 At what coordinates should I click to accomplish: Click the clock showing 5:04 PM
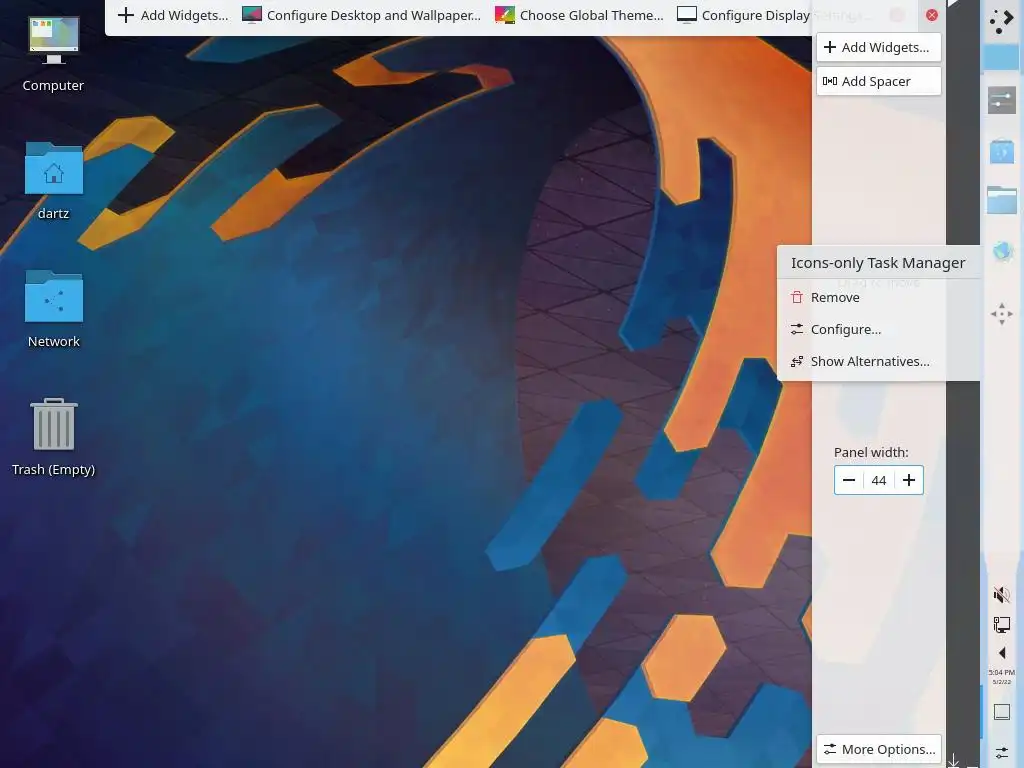pos(1002,677)
